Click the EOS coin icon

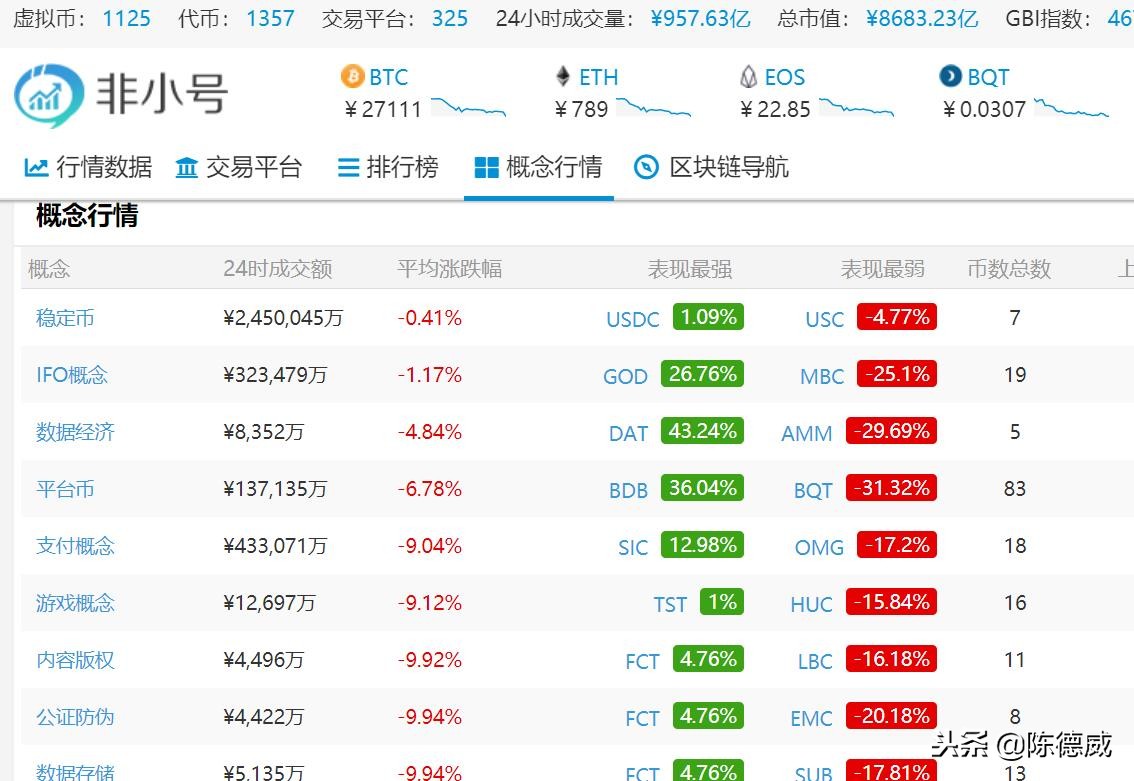pyautogui.click(x=747, y=76)
